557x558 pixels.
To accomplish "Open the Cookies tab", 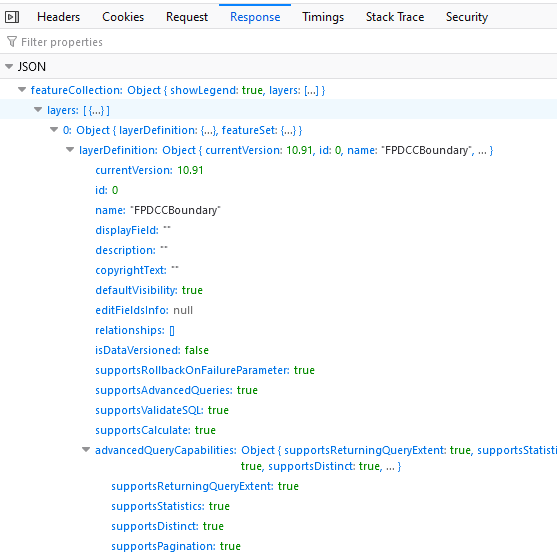I will [123, 17].
